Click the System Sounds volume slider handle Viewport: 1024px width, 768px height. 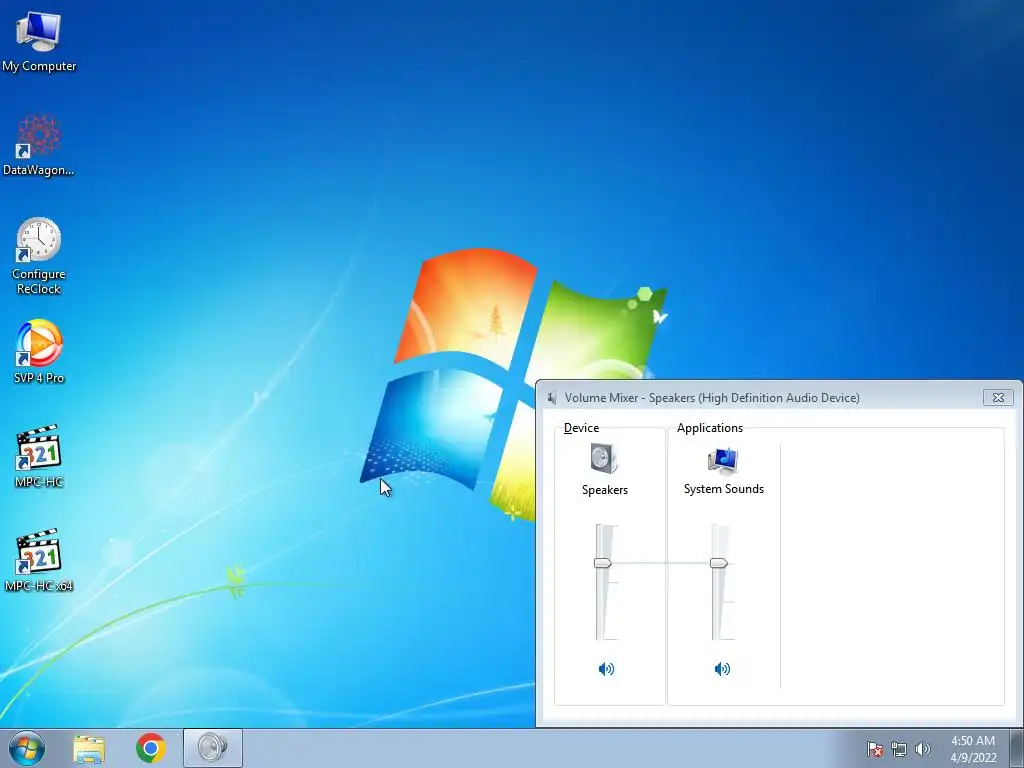[x=718, y=563]
